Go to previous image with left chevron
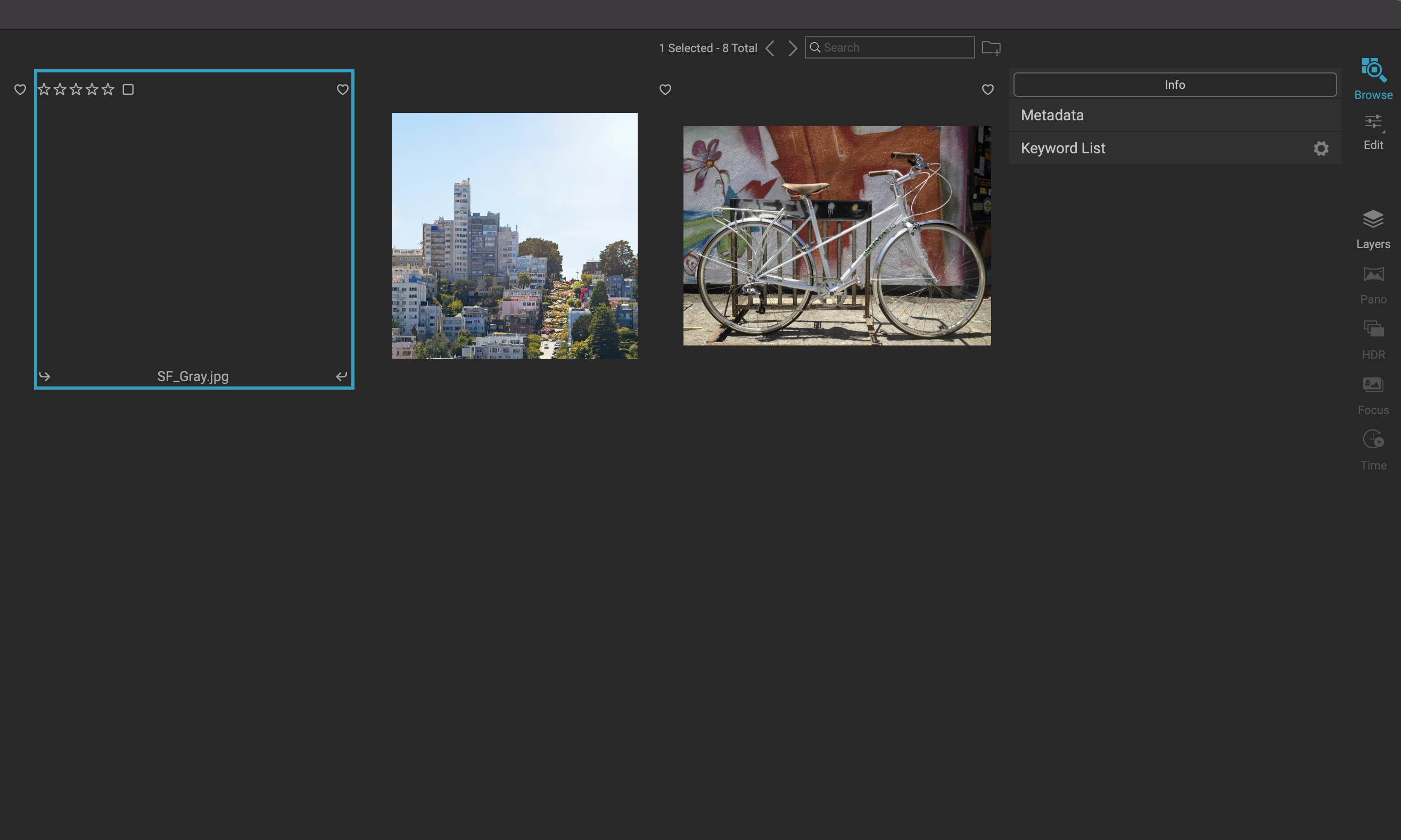 point(770,48)
